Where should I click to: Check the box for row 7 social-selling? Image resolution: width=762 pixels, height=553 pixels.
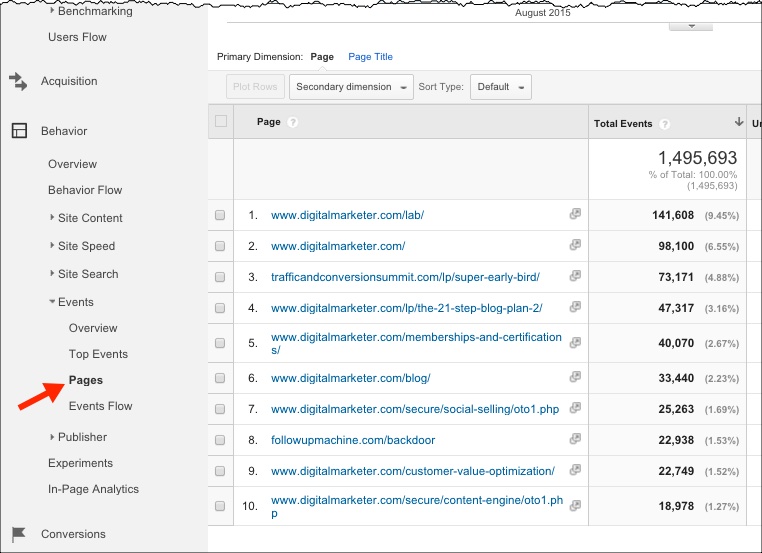click(x=220, y=409)
